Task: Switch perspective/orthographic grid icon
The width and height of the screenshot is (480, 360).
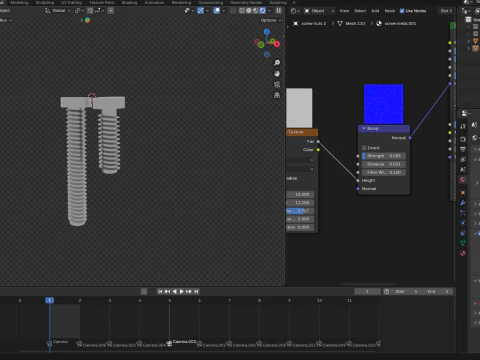Action: [x=277, y=96]
